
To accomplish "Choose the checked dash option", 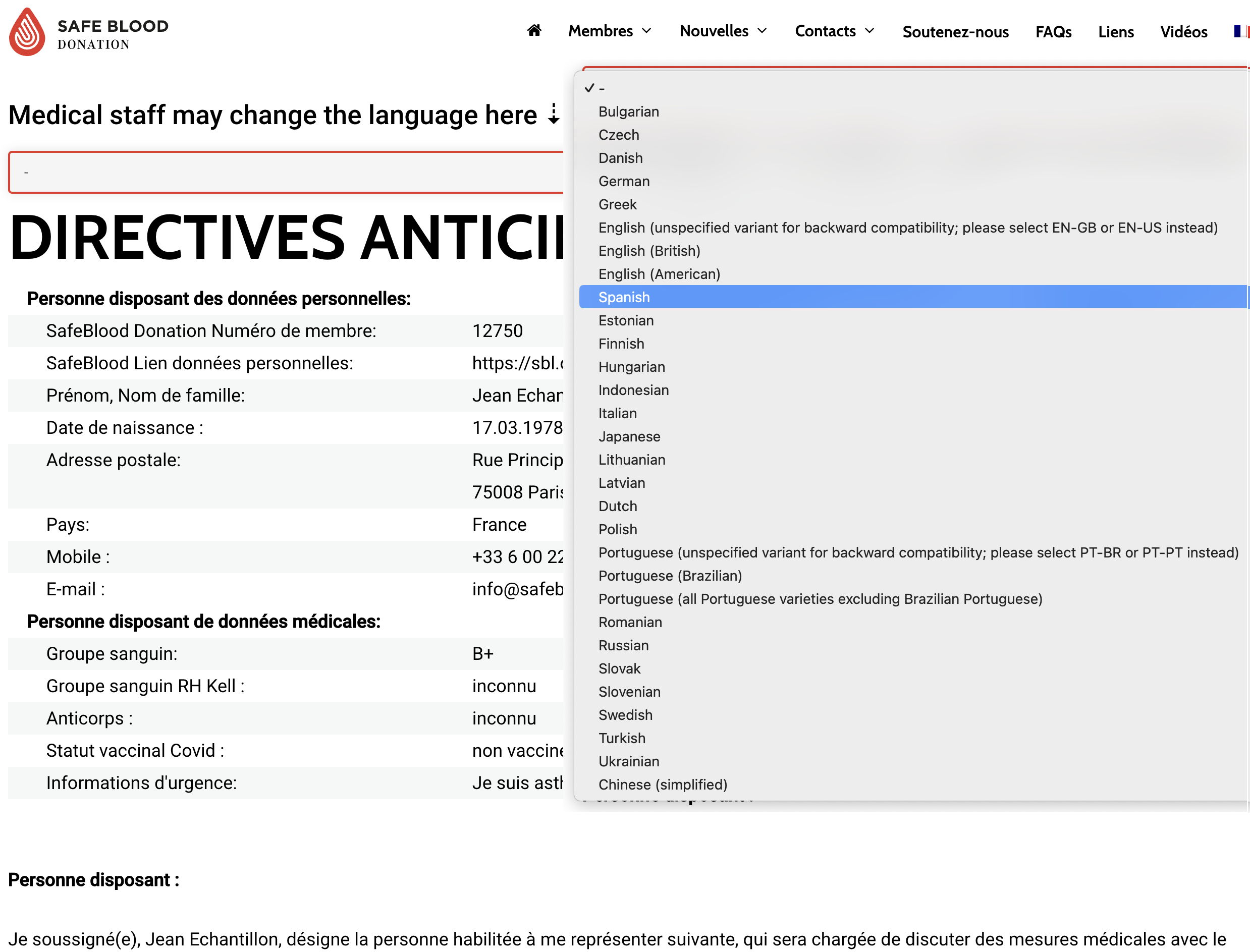I will click(x=602, y=88).
